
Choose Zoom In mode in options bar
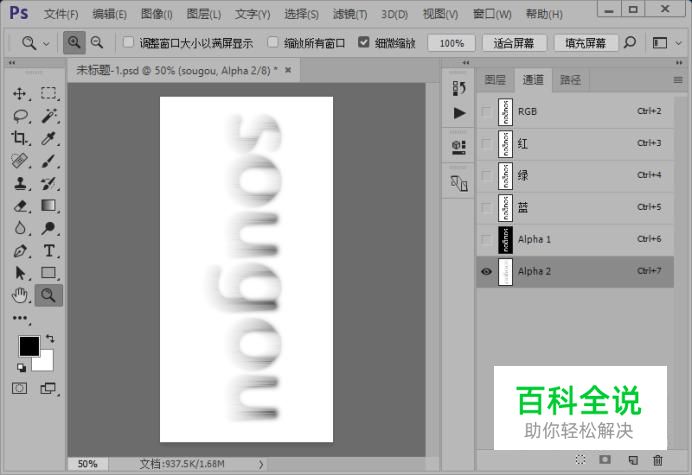coord(74,43)
